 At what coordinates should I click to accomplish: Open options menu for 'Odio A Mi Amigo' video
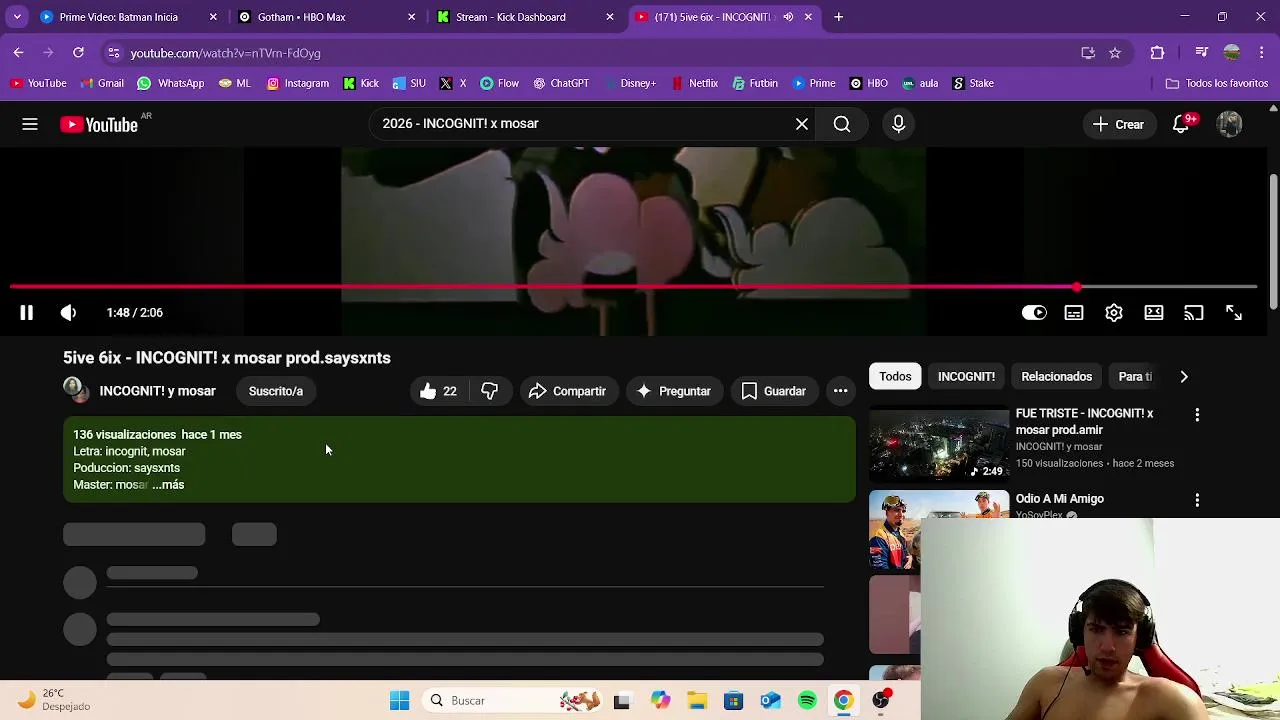1197,499
